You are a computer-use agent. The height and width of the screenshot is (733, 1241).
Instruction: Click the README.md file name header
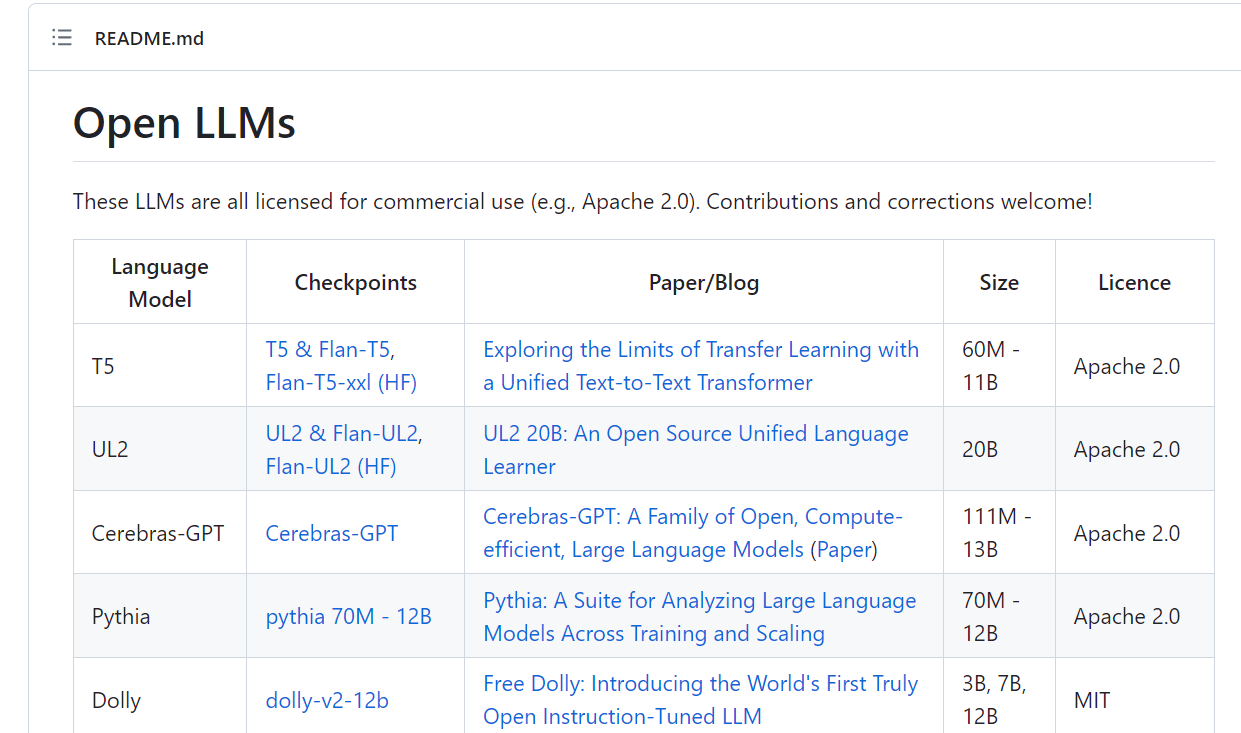click(x=149, y=38)
